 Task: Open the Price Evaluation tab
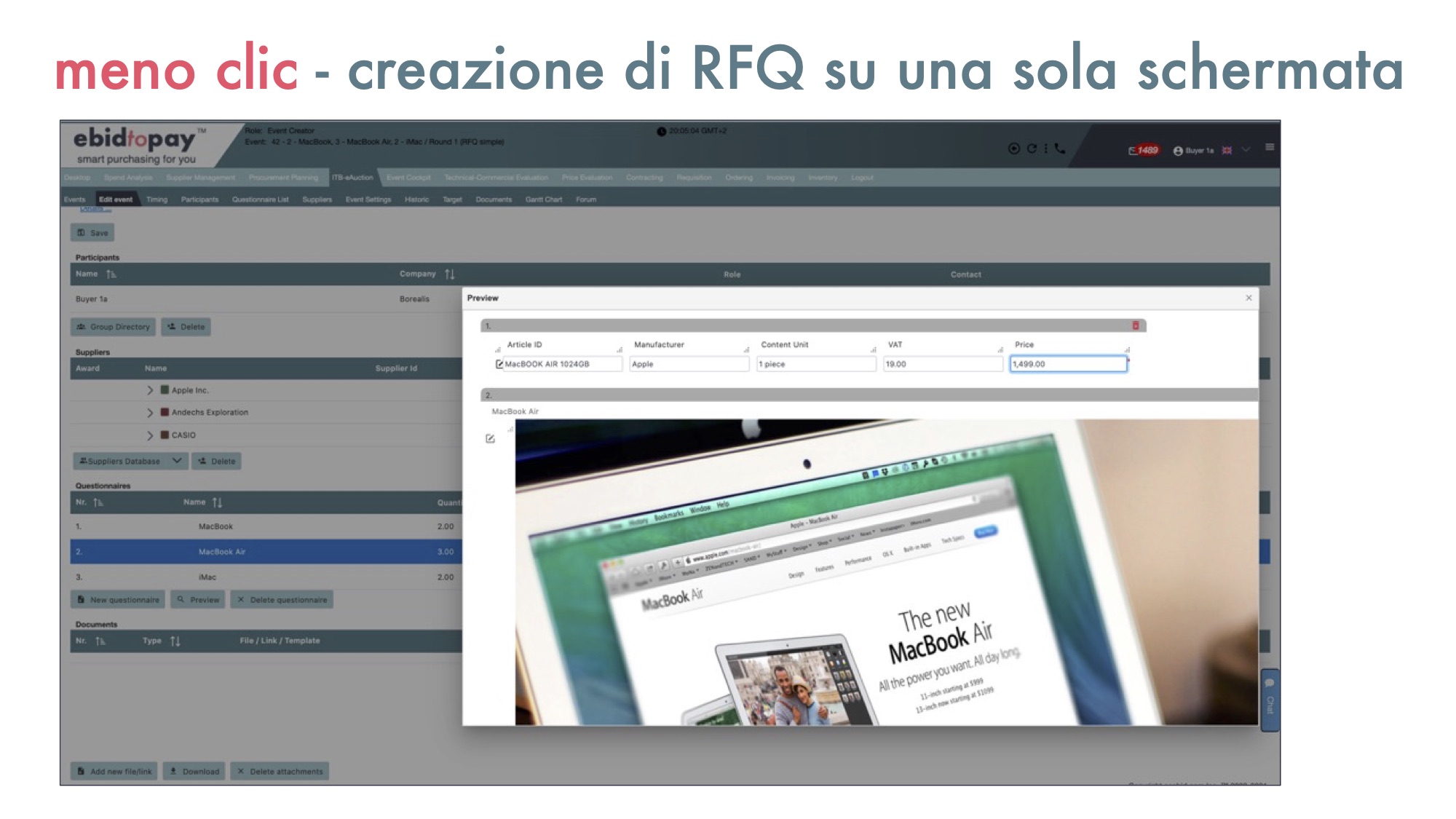(587, 178)
